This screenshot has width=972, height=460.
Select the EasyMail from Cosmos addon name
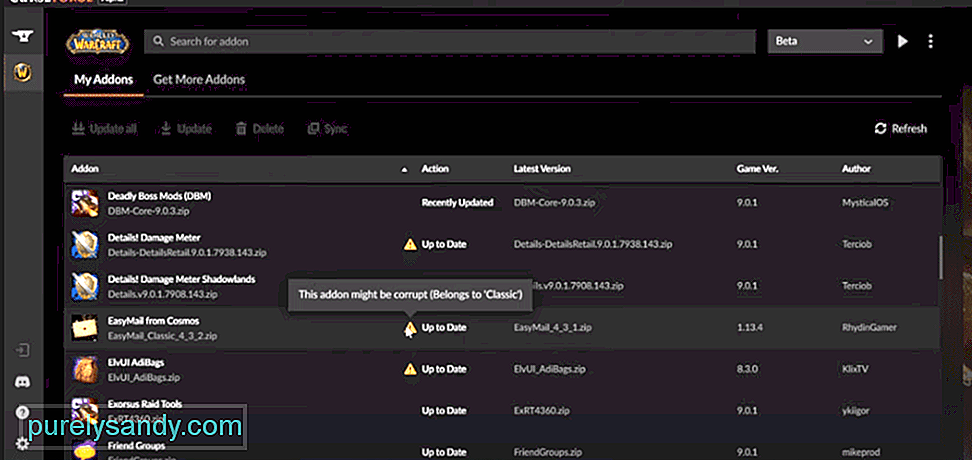pyautogui.click(x=154, y=321)
